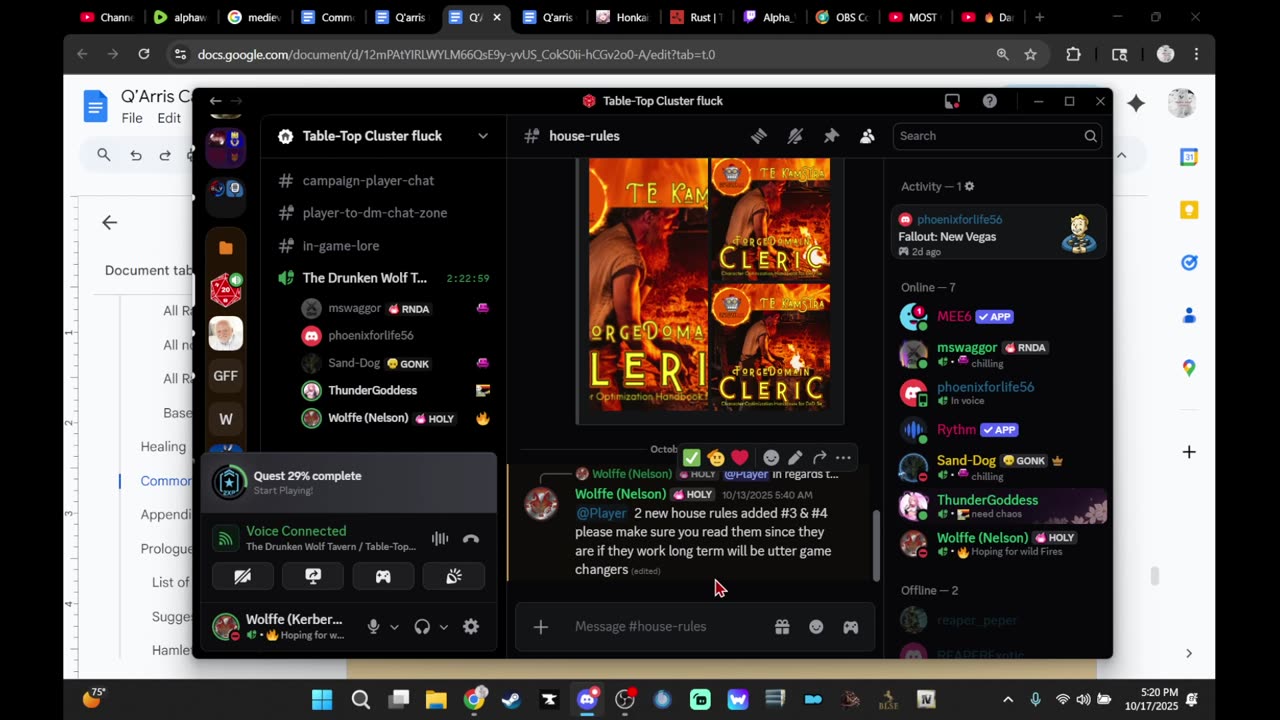Bookmark this page star icon in Chrome
The image size is (1280, 720).
1030,55
